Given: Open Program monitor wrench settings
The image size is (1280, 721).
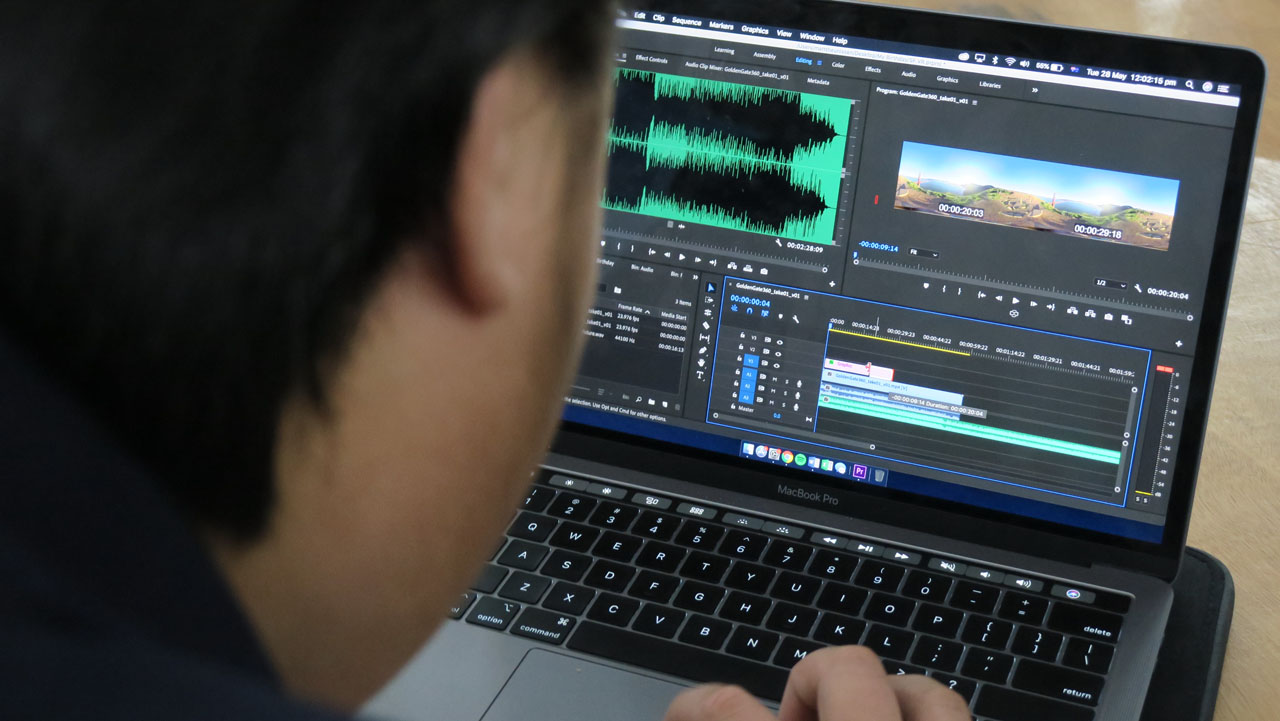Looking at the screenshot, I should 1137,289.
